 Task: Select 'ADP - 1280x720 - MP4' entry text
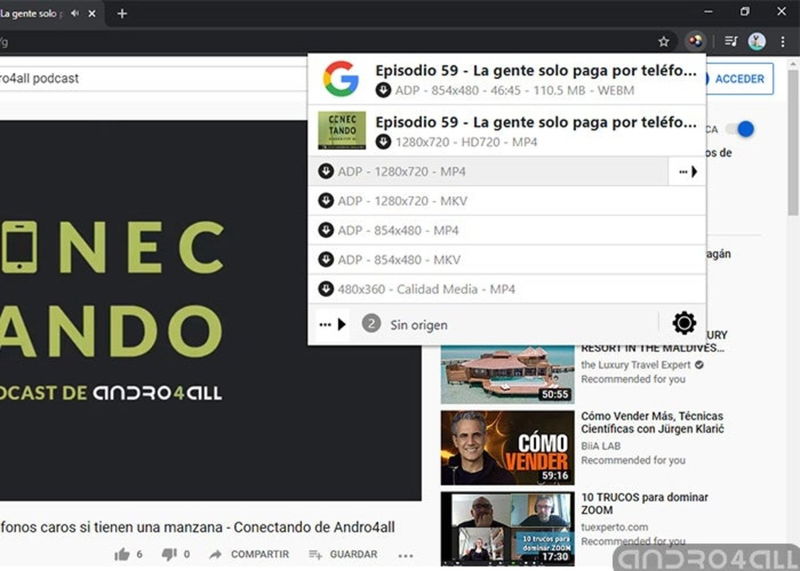pyautogui.click(x=402, y=172)
